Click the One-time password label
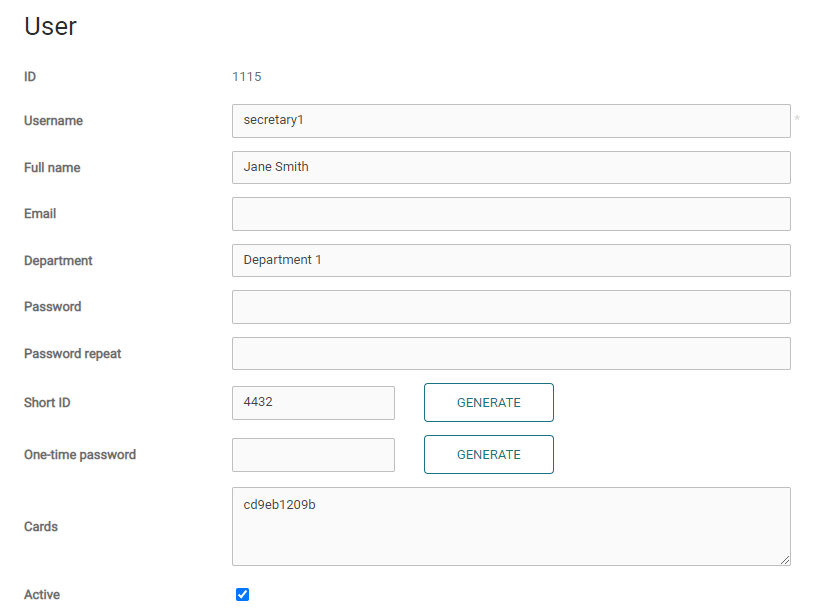This screenshot has height=615, width=824. [80, 455]
